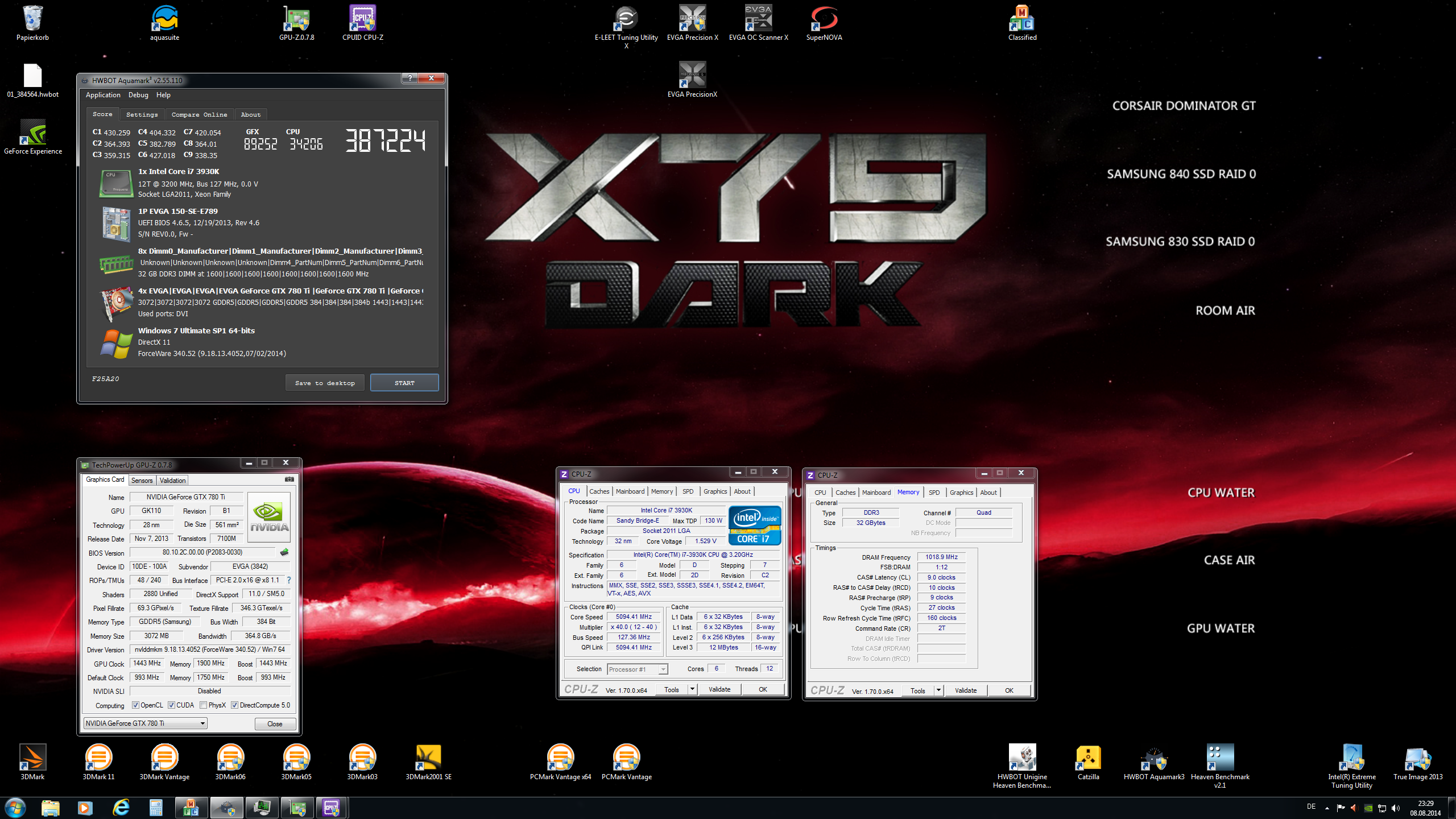Open the Processor #1 selection dropdown

click(x=637, y=669)
